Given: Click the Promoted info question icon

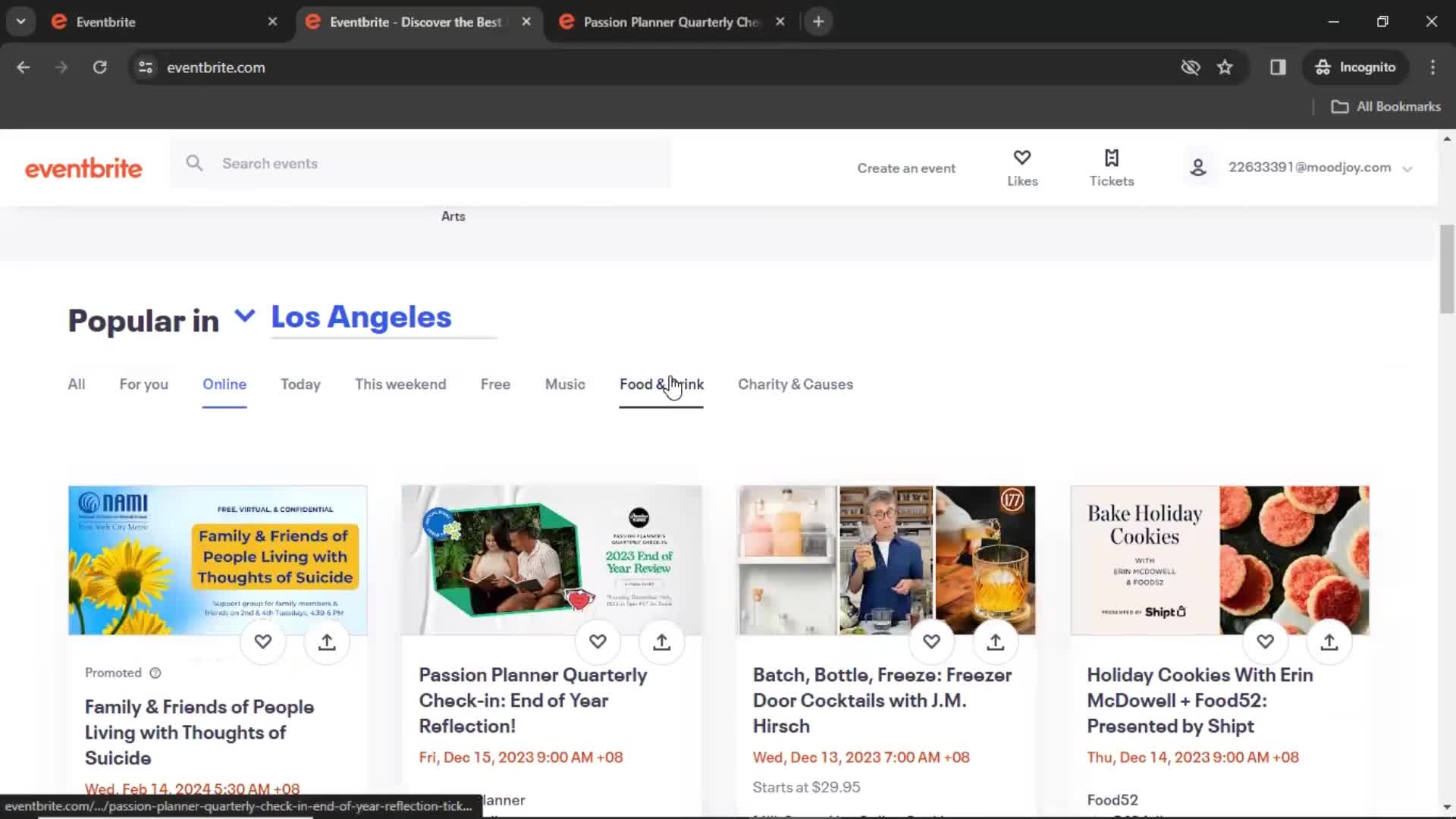Looking at the screenshot, I should (x=155, y=673).
